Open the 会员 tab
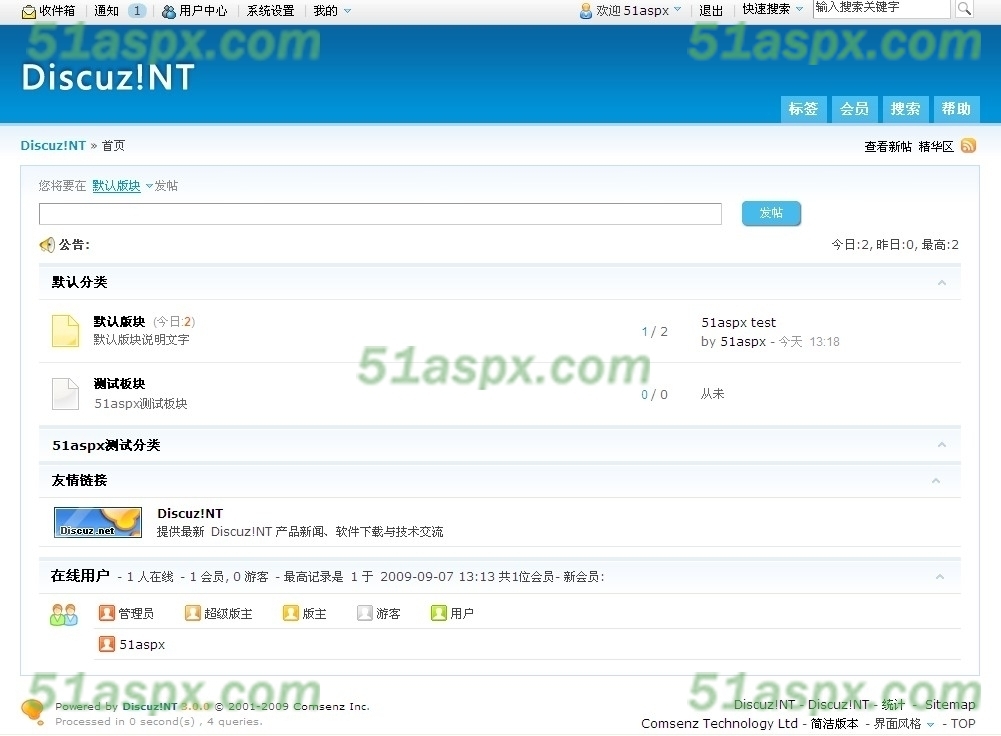 click(x=854, y=109)
